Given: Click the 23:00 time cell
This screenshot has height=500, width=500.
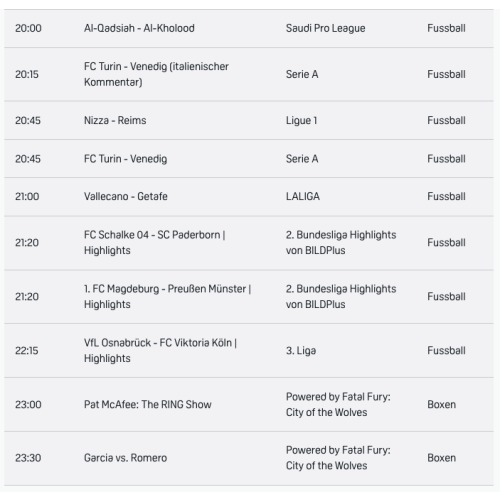Looking at the screenshot, I should pyautogui.click(x=28, y=405).
